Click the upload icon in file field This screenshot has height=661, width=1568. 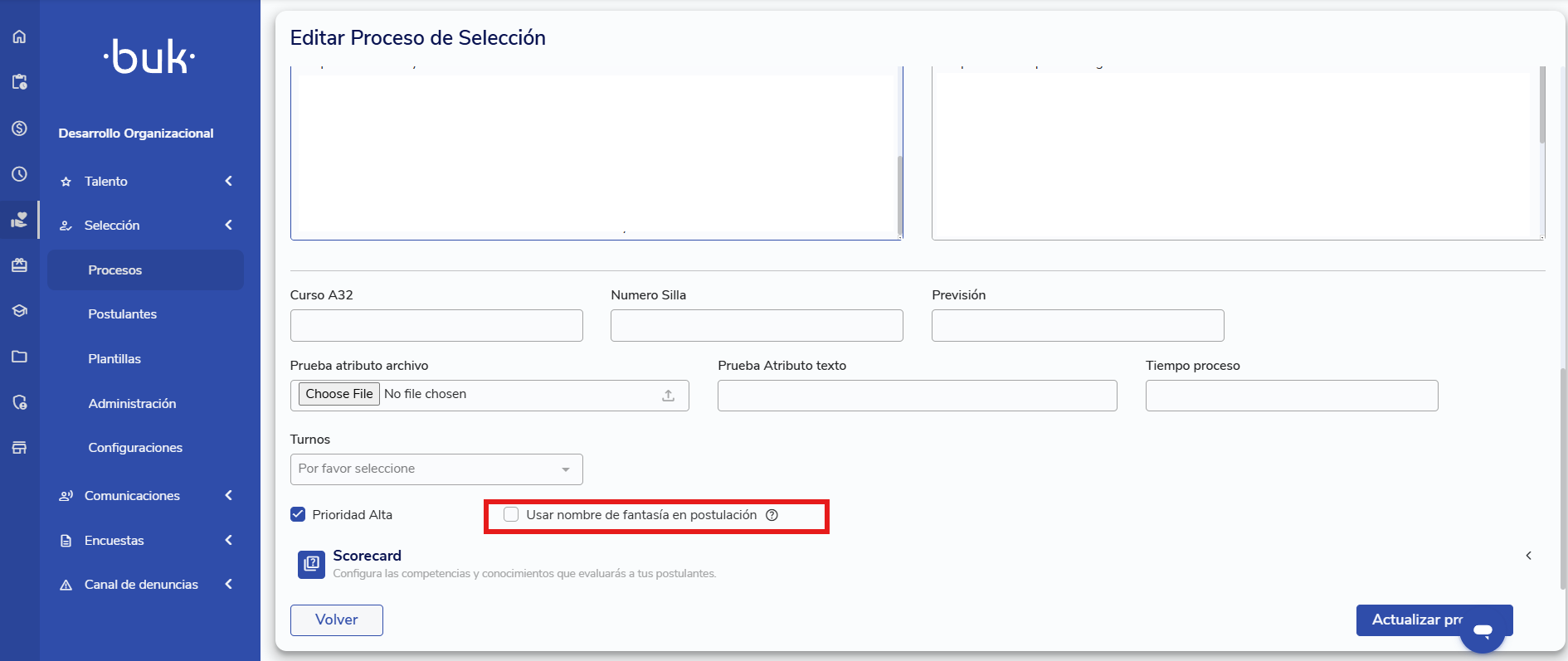coord(668,396)
